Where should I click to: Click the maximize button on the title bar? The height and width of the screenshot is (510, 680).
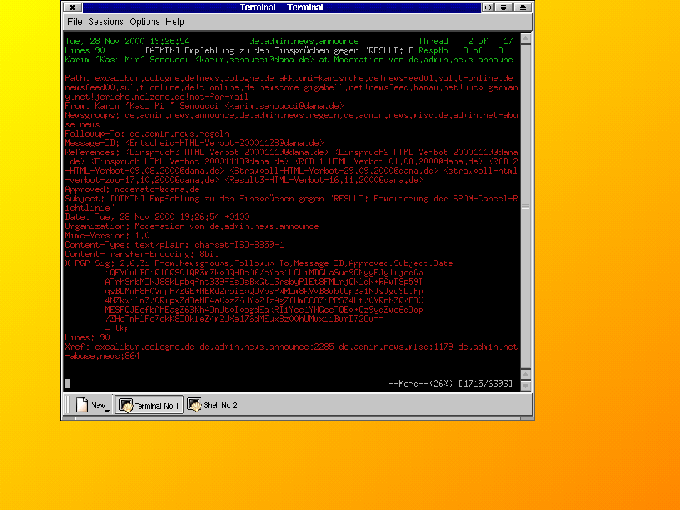point(523,7)
